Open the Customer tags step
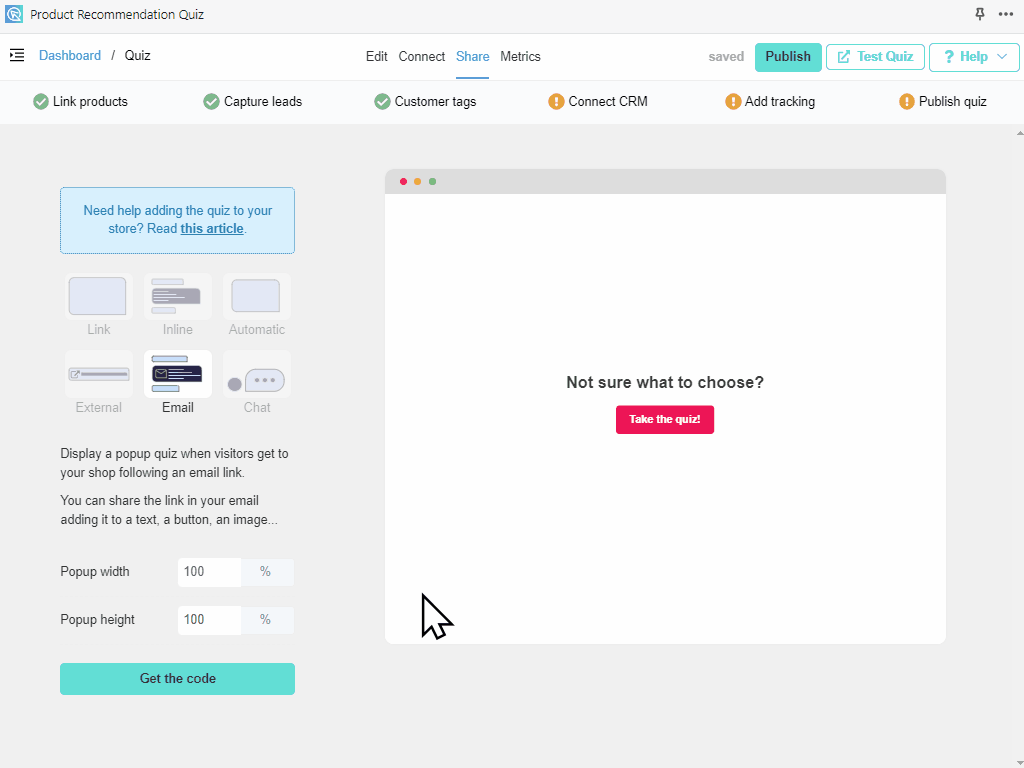The height and width of the screenshot is (768, 1024). [x=425, y=101]
